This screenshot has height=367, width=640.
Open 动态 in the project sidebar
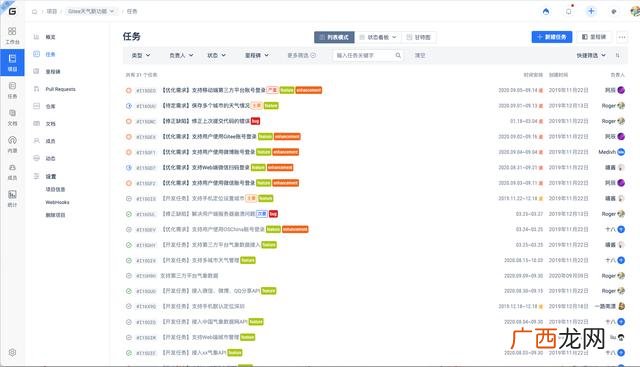pyautogui.click(x=50, y=158)
